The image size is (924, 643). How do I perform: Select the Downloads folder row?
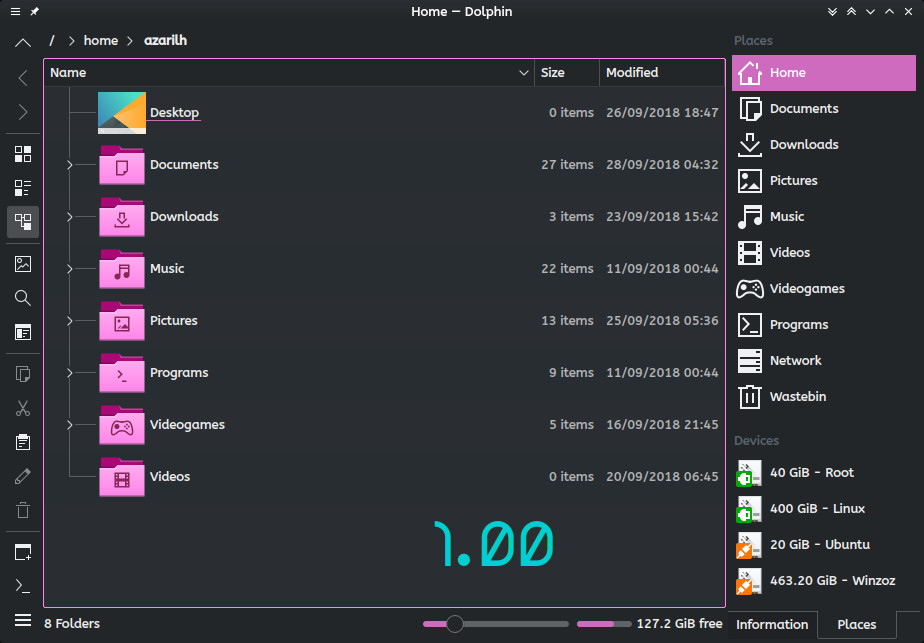tap(384, 217)
